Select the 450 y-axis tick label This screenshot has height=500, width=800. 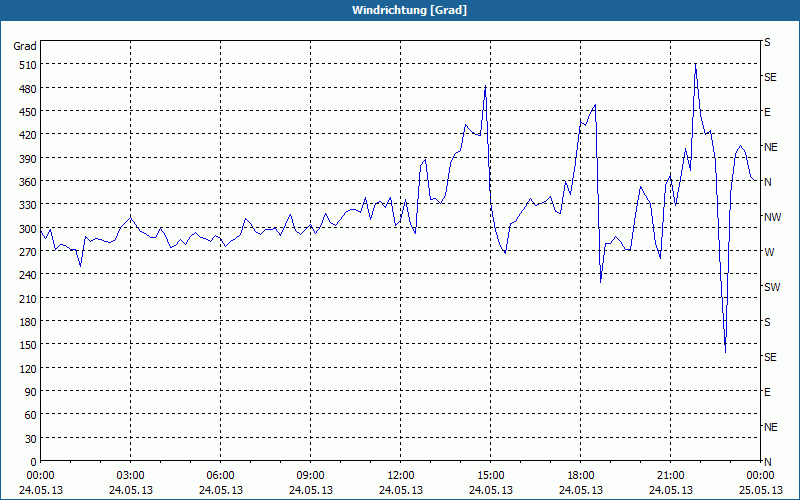(x=29, y=112)
